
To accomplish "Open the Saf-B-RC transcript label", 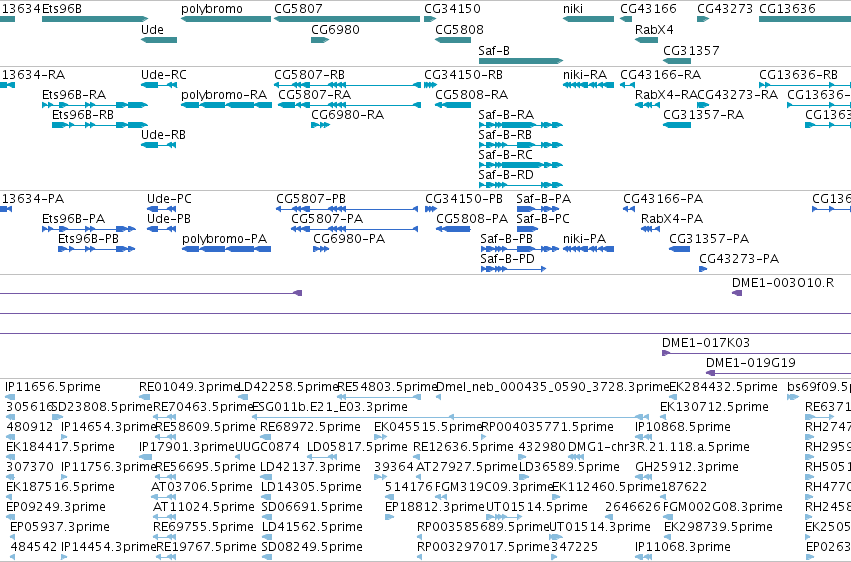I will point(505,155).
